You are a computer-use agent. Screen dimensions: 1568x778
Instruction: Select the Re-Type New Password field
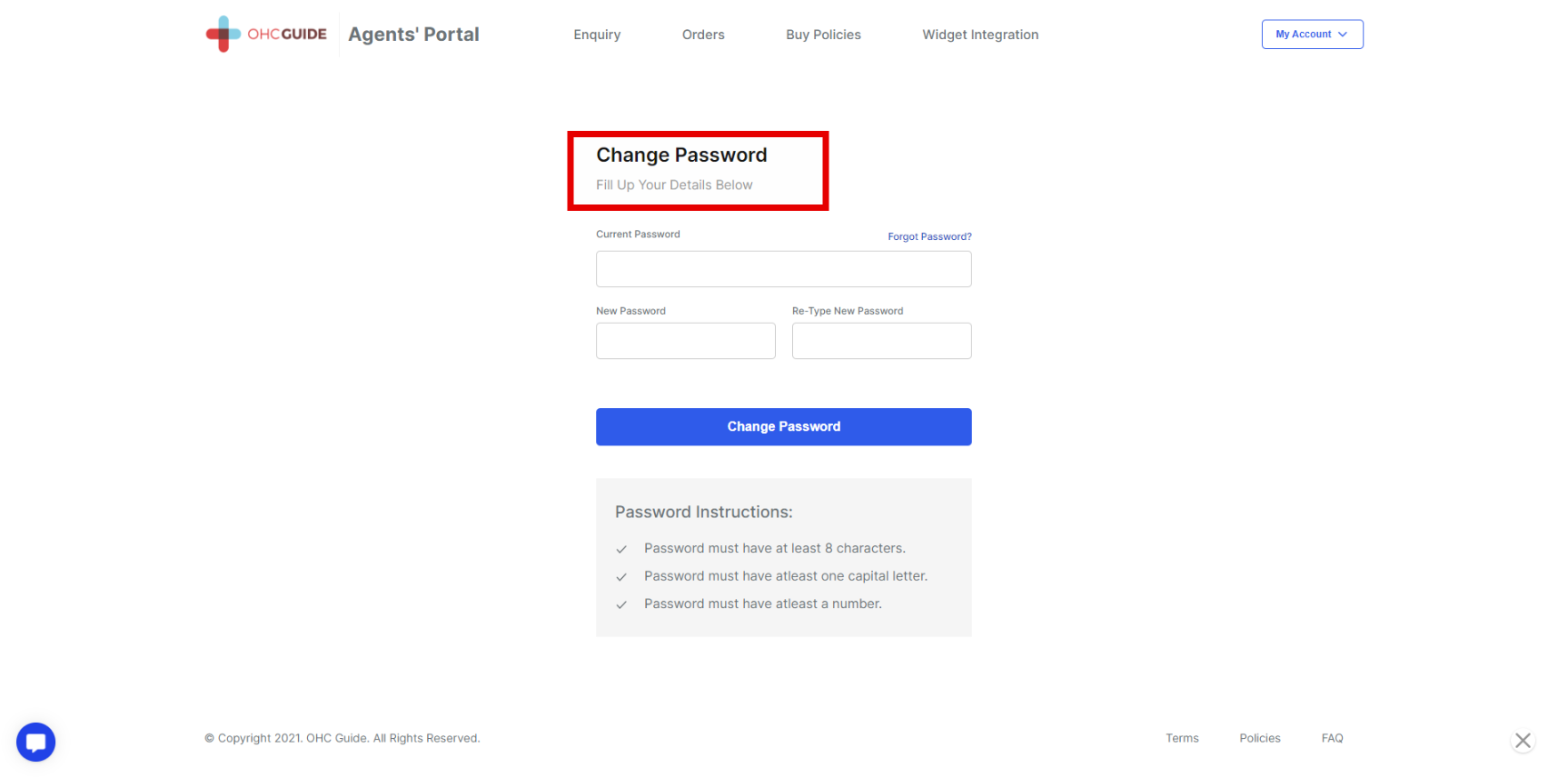pyautogui.click(x=881, y=341)
